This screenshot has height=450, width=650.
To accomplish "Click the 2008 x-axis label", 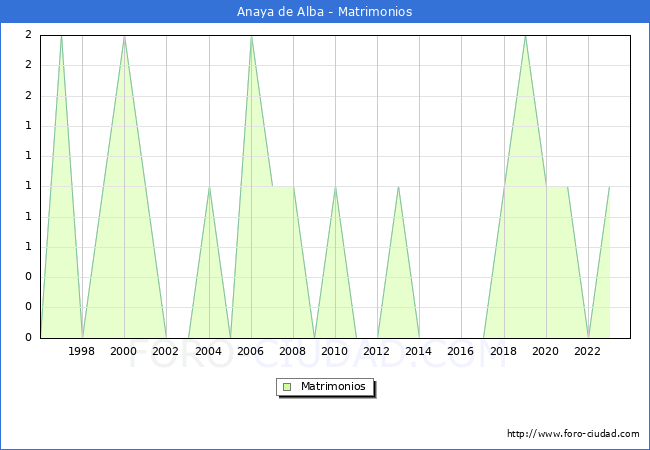I will [293, 351].
